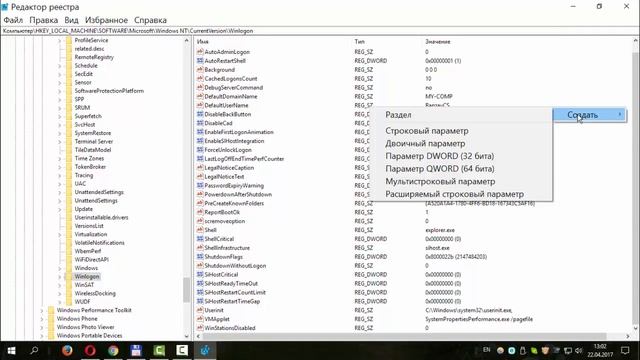Click the floppy disk icon on the taskbar
Viewport: 640px width, 360px height.
point(136,350)
